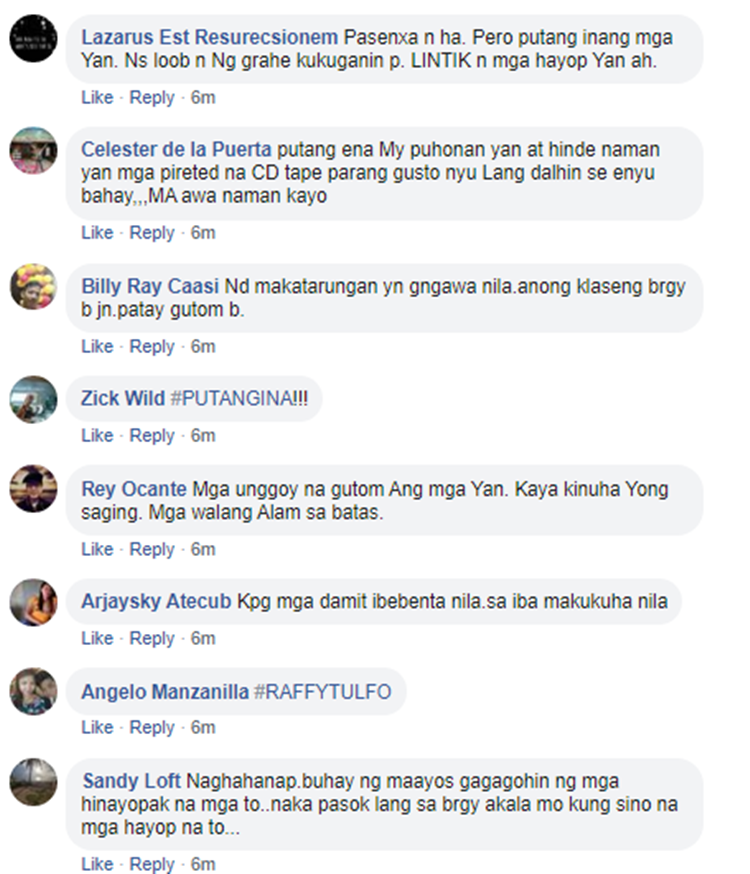Open Angelo Manzanilla's profile photo

click(x=33, y=691)
